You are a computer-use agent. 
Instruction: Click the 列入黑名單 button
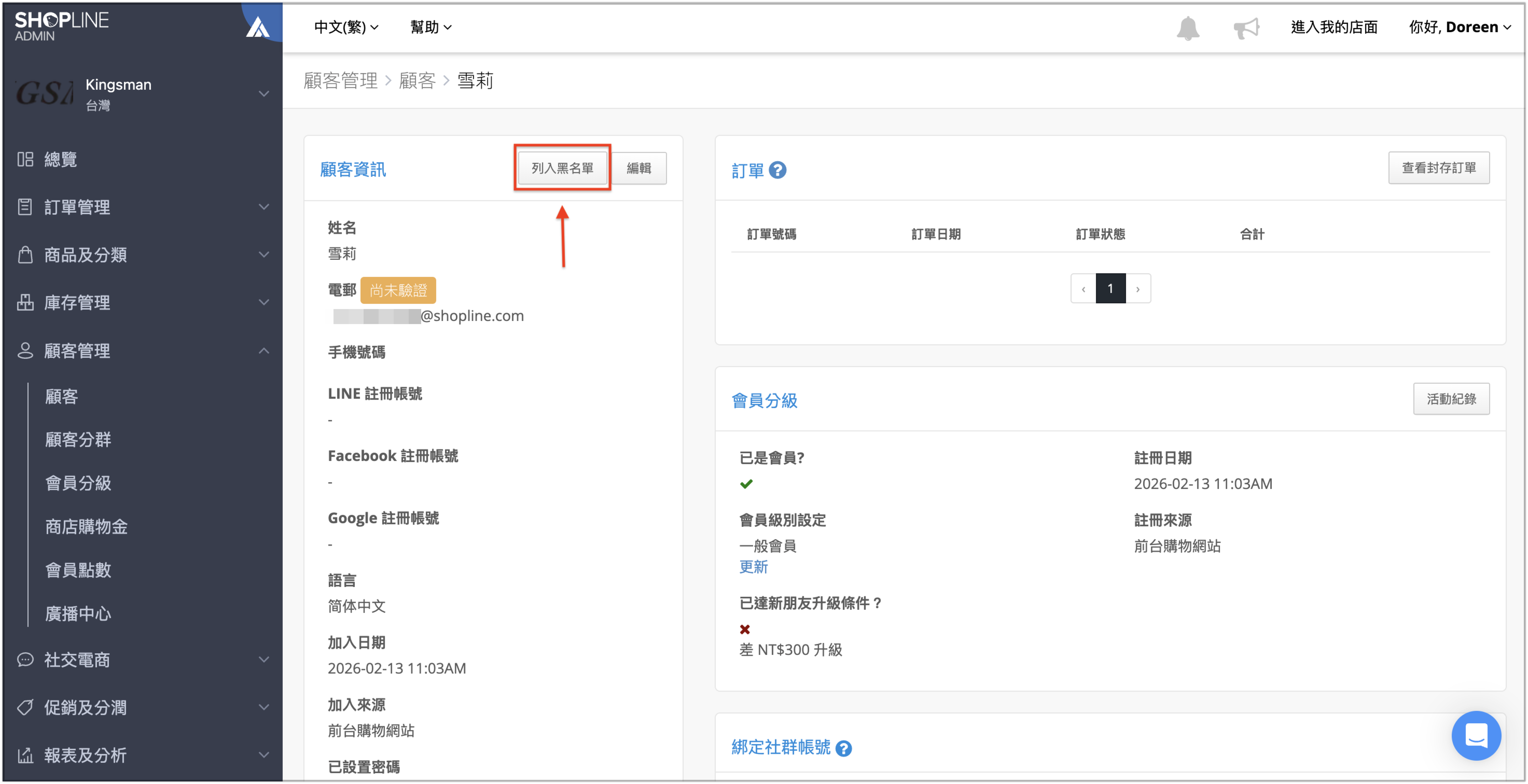click(x=562, y=169)
